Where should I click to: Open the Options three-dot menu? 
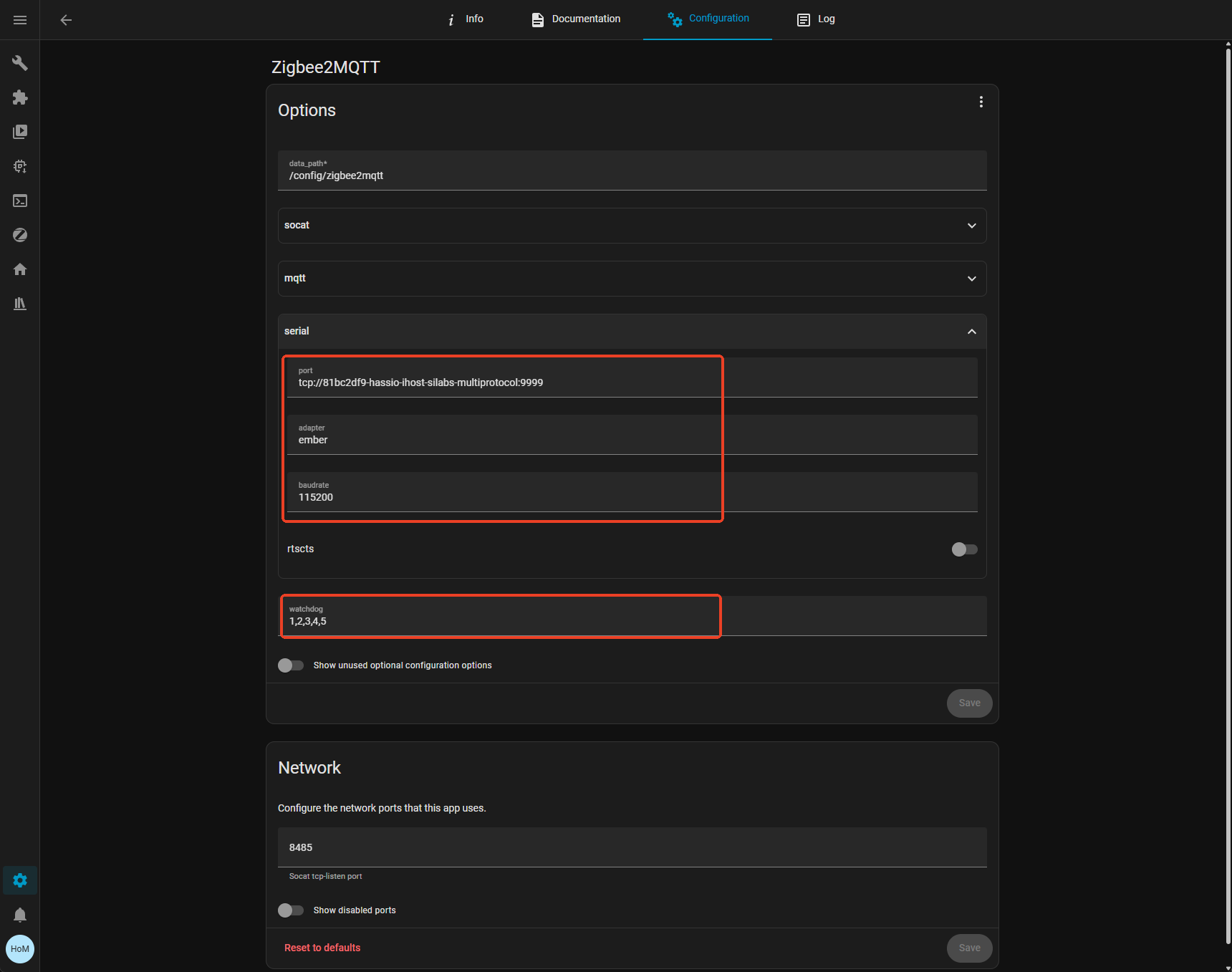(x=981, y=102)
